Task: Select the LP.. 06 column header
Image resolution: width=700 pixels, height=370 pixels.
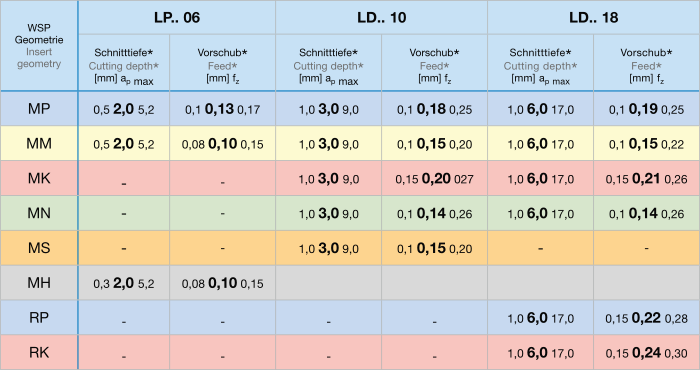Action: pos(177,17)
